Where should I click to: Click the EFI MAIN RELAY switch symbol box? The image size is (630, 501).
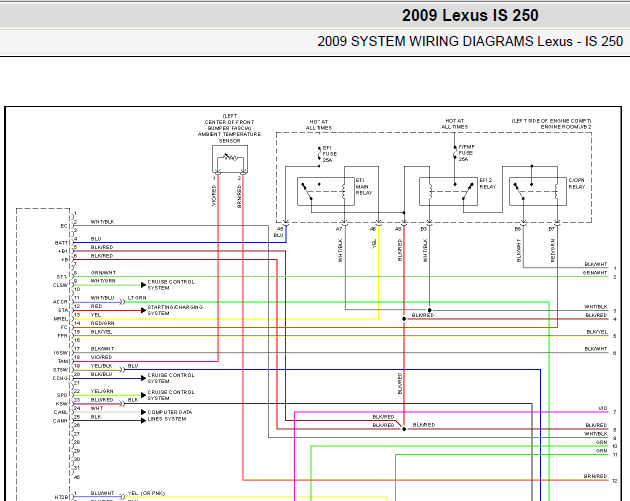[326, 192]
